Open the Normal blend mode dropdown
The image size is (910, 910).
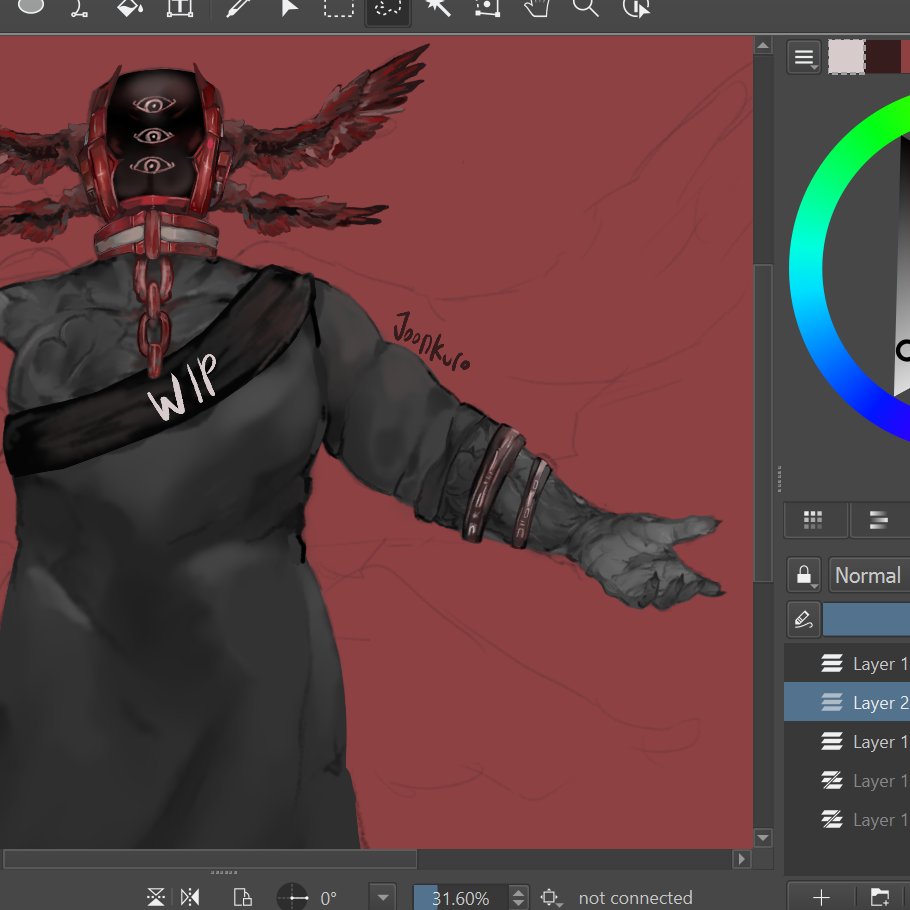coord(869,575)
